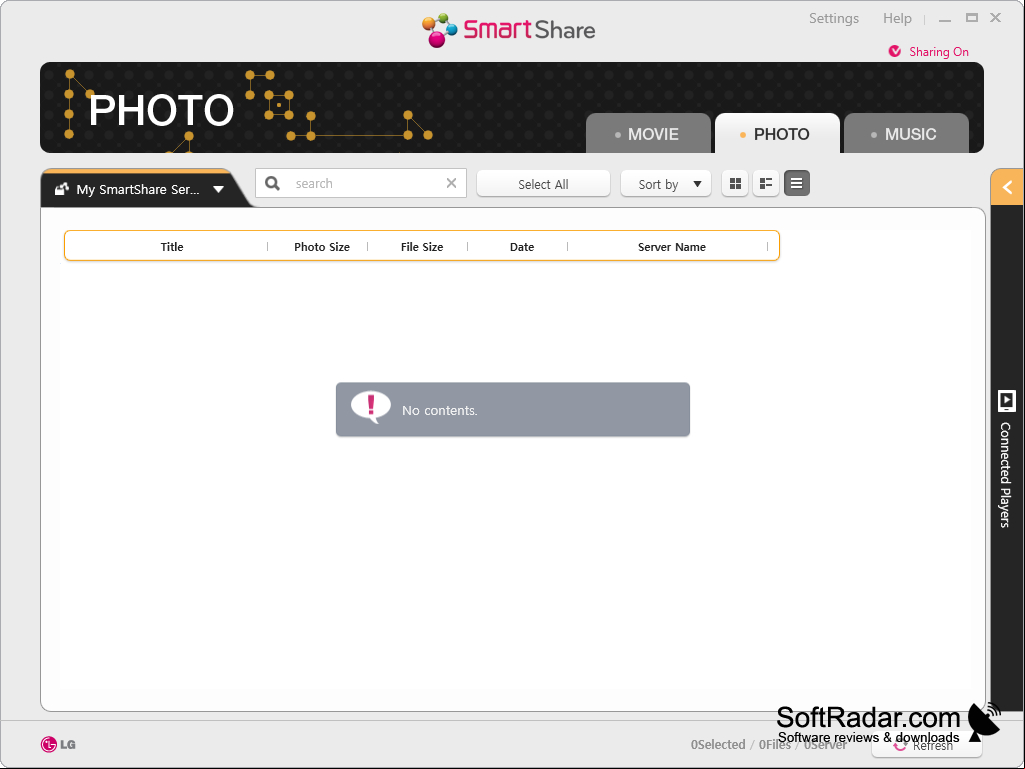This screenshot has height=769, width=1025.
Task: Open the Settings menu
Action: pyautogui.click(x=833, y=18)
